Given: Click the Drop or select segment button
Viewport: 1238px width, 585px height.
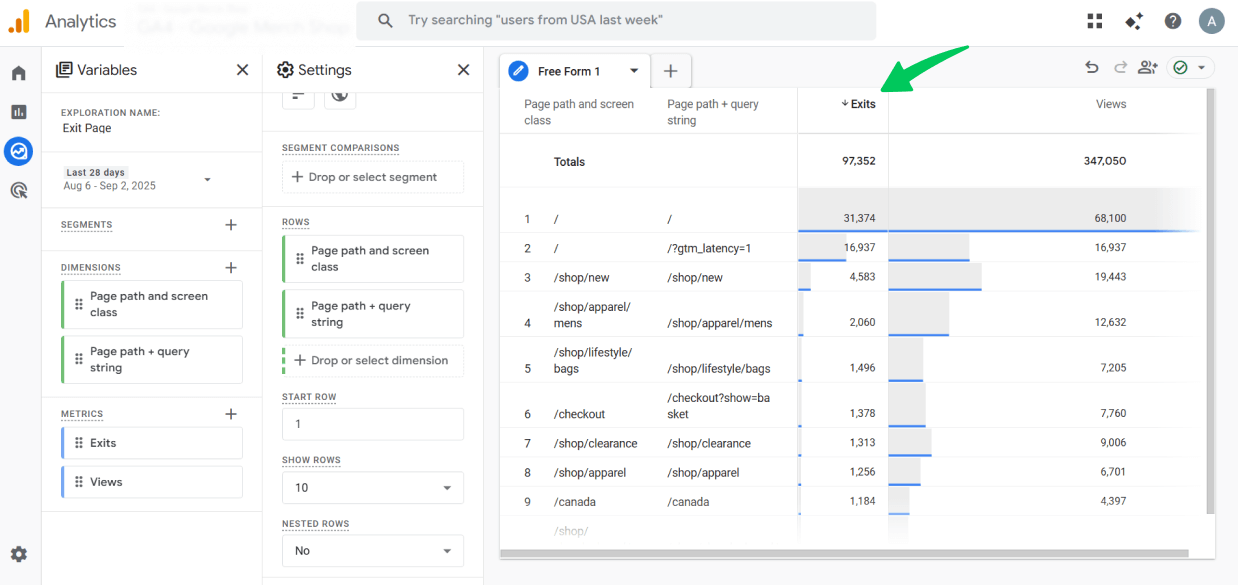Looking at the screenshot, I should click(373, 177).
